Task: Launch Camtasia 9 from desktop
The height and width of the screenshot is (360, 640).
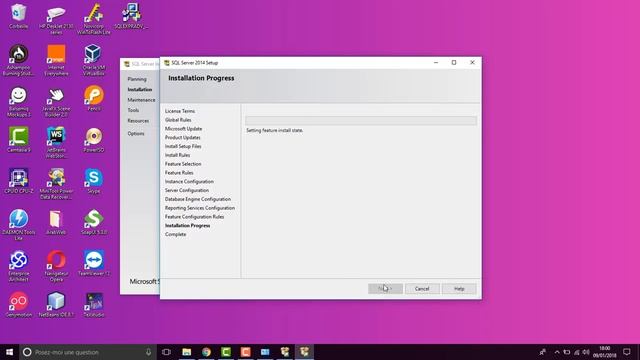Action: [x=18, y=140]
